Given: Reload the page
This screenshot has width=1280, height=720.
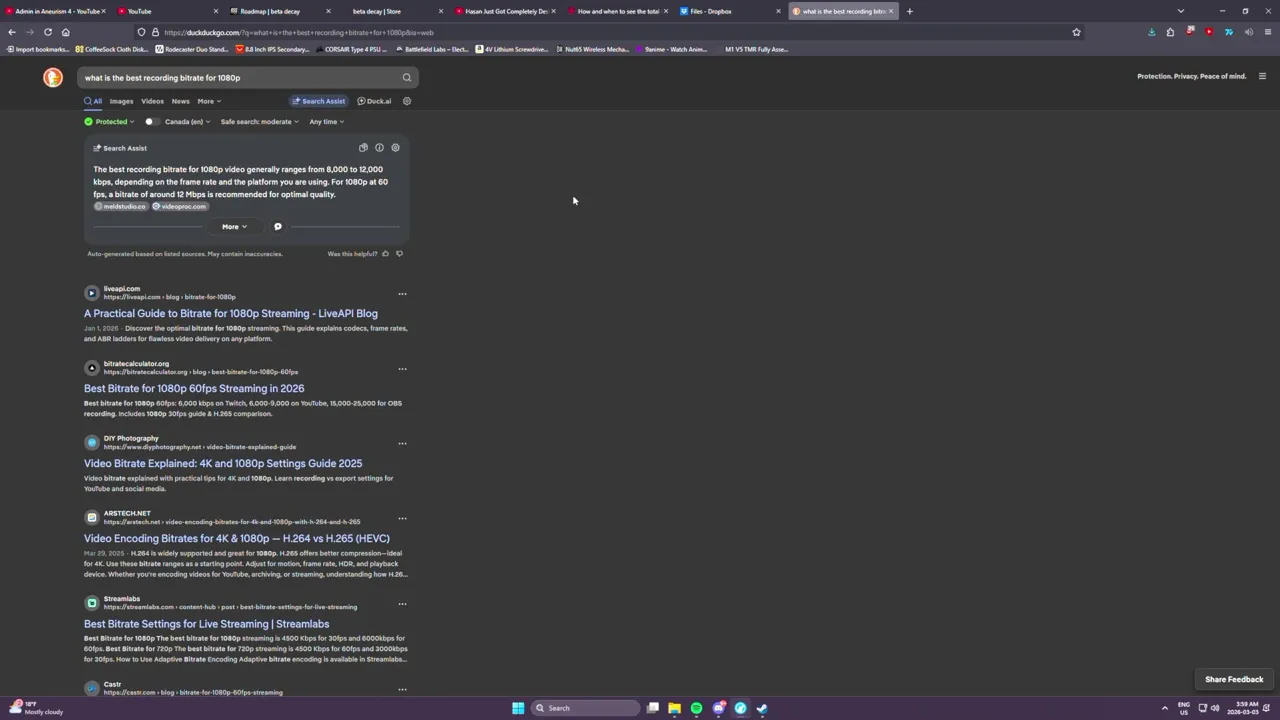Looking at the screenshot, I should (x=47, y=32).
